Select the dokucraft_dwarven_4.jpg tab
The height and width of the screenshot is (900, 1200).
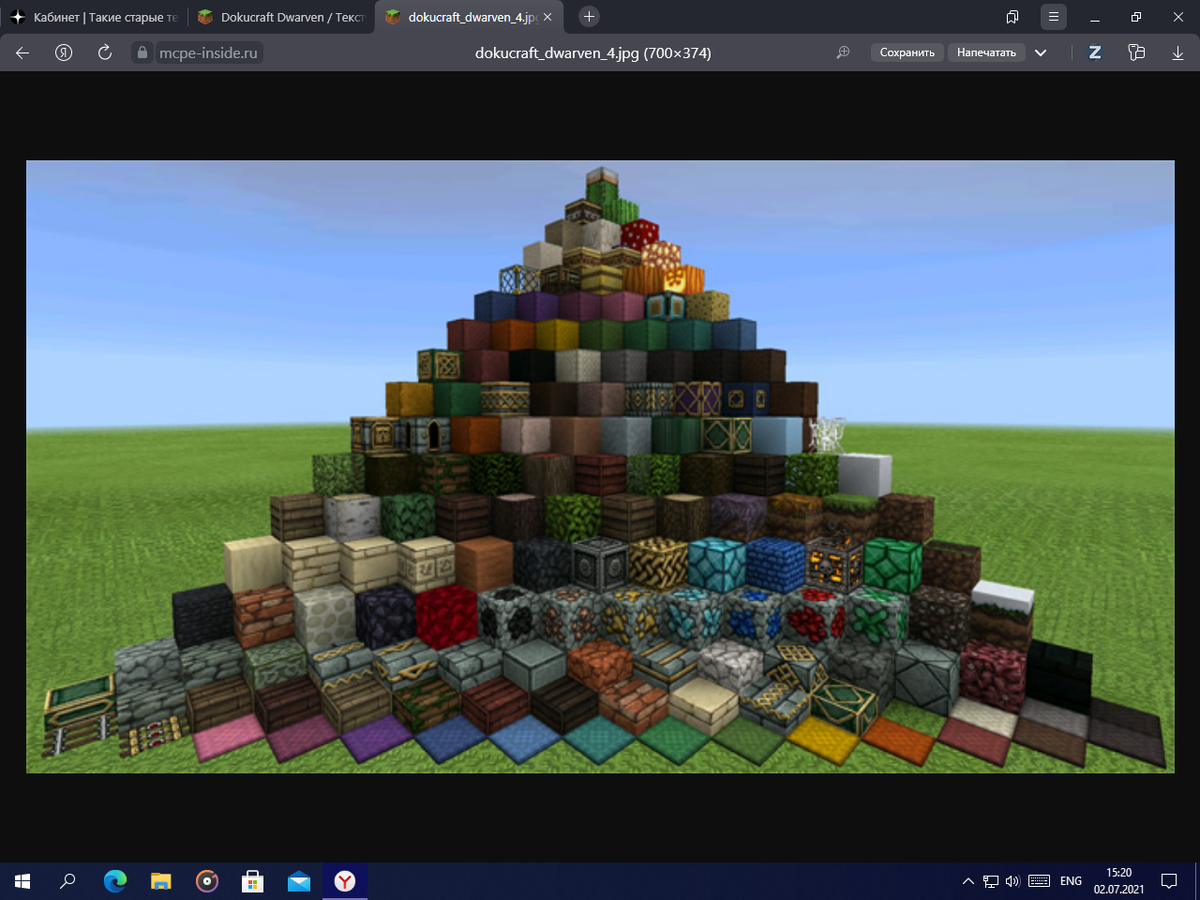(467, 17)
